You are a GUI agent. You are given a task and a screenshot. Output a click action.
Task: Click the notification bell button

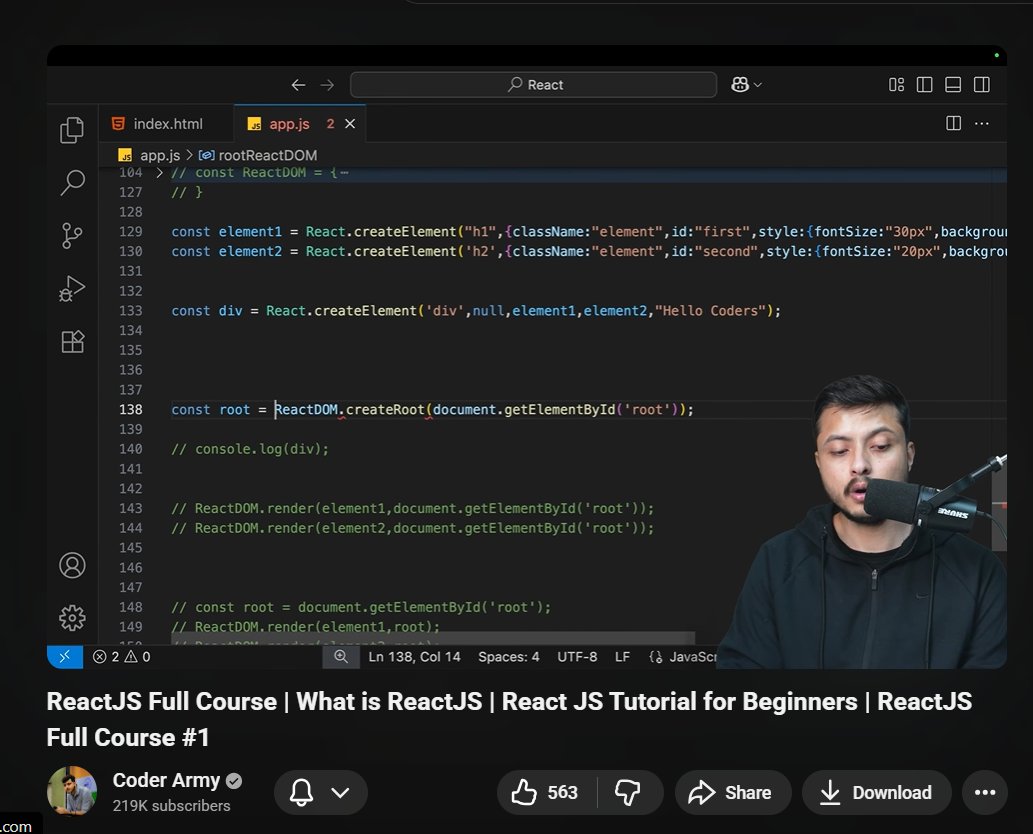tap(301, 792)
